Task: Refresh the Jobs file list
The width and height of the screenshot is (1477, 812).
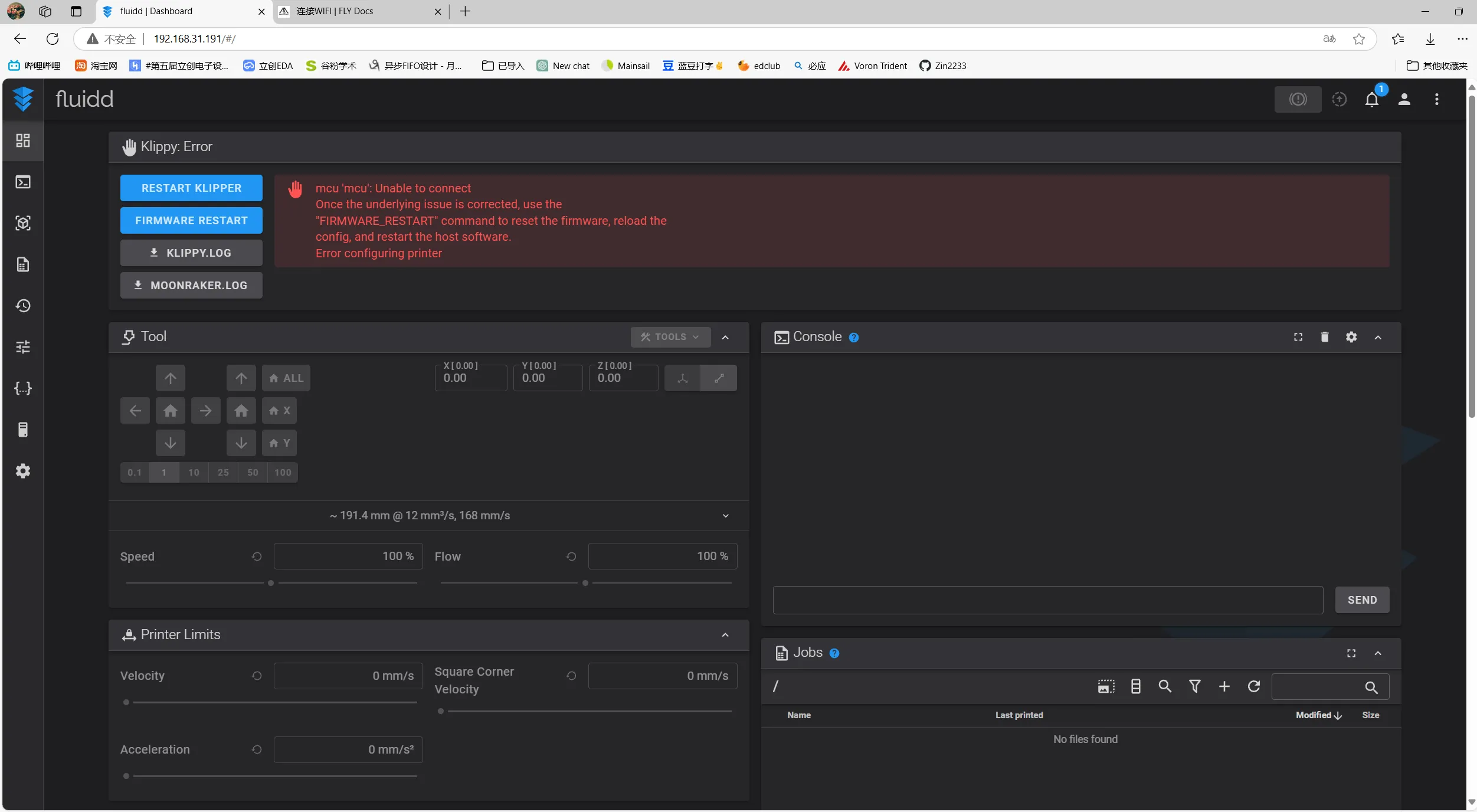Action: pyautogui.click(x=1253, y=686)
